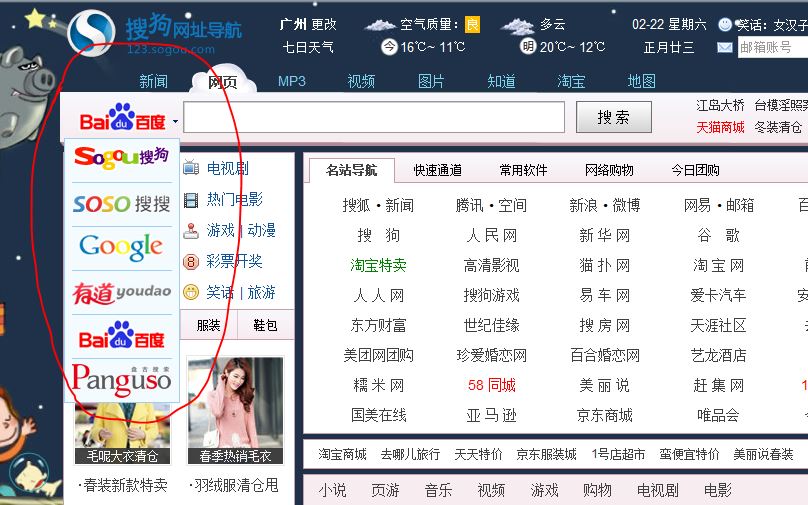Image resolution: width=808 pixels, height=505 pixels.
Task: Click tomorrow's 多云 weather icon
Action: point(517,25)
